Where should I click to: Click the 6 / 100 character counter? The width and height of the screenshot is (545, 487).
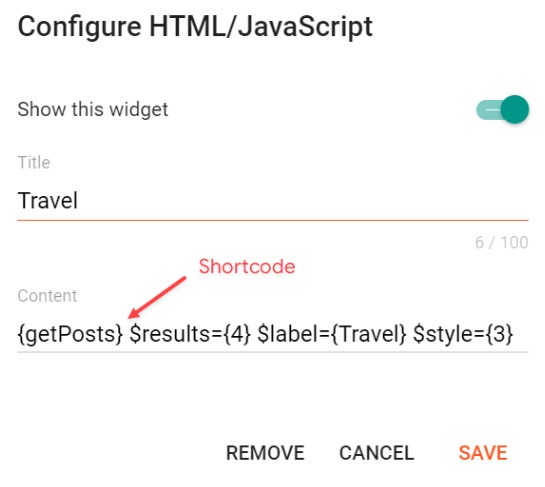click(x=502, y=242)
